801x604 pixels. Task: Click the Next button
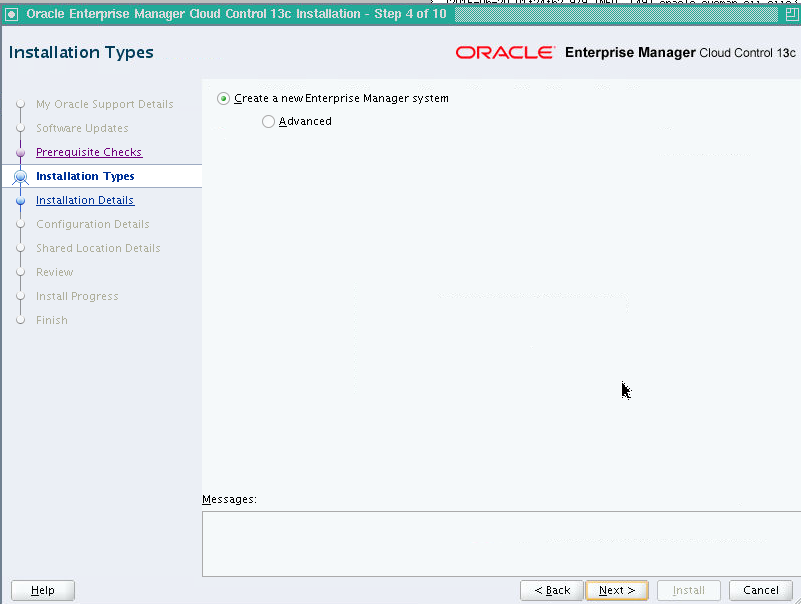point(617,590)
